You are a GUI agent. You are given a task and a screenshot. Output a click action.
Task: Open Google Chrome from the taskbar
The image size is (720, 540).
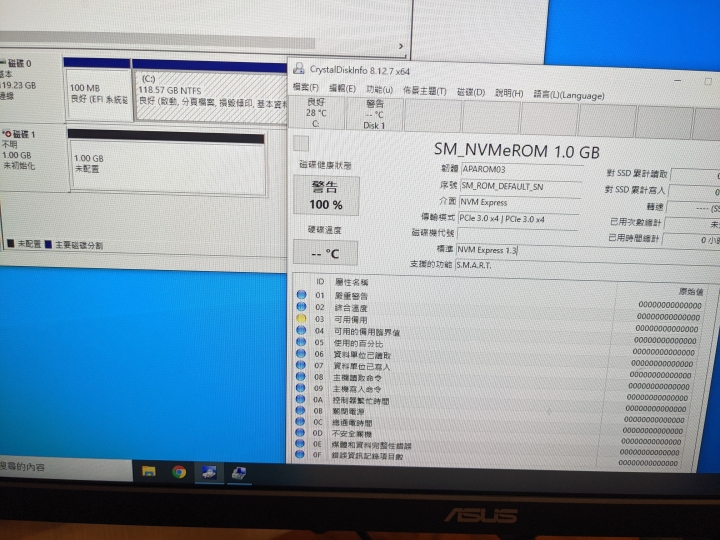(x=179, y=472)
